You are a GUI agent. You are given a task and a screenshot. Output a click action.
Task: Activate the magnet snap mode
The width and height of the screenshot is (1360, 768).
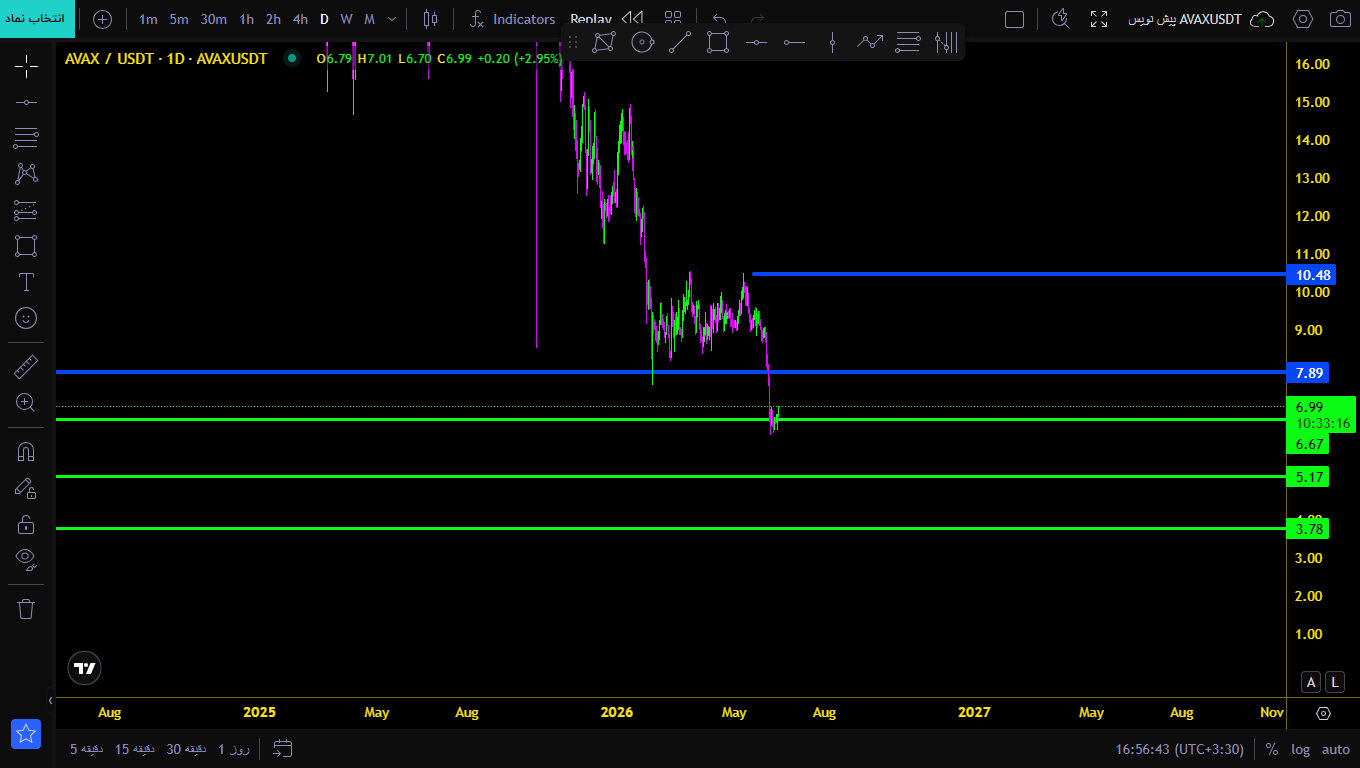pos(26,451)
